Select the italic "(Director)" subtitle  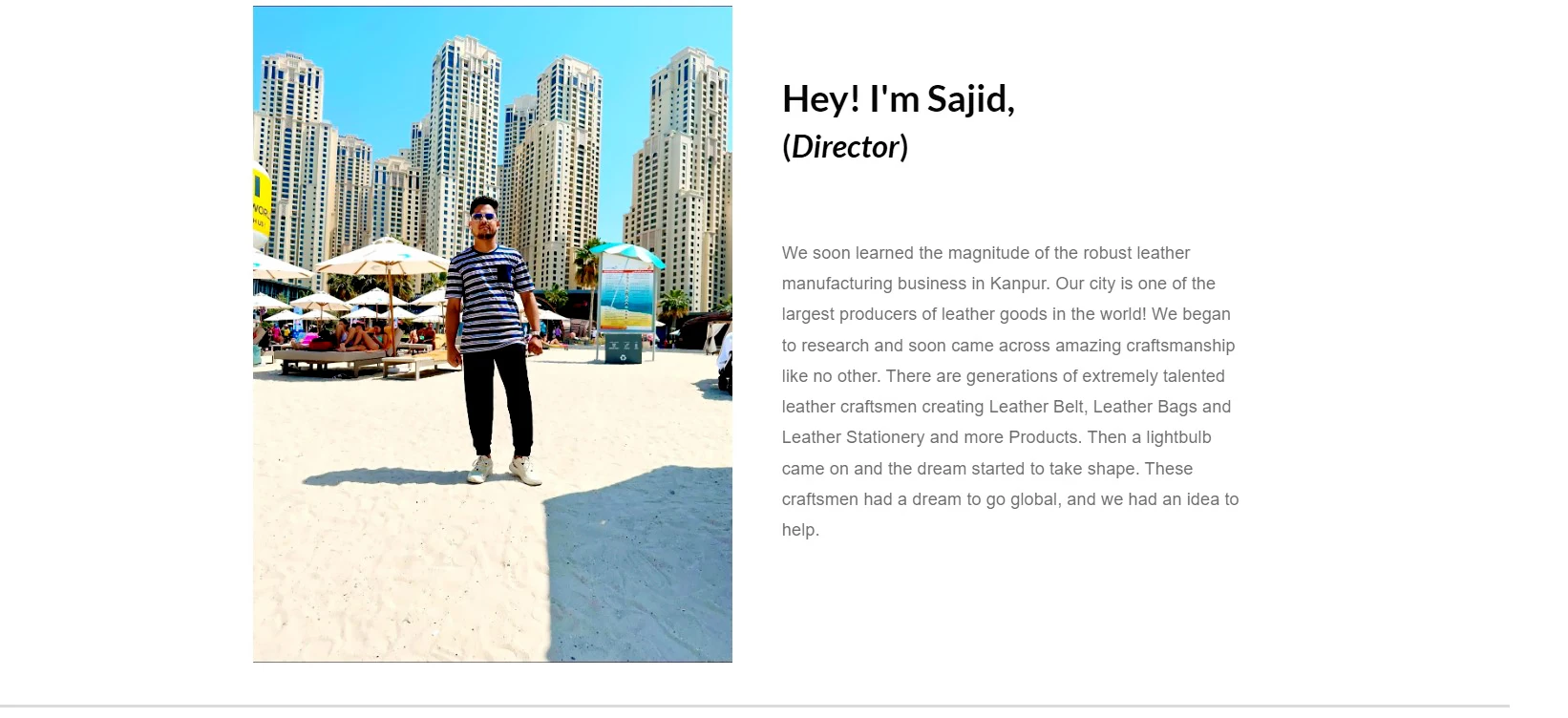(x=845, y=147)
